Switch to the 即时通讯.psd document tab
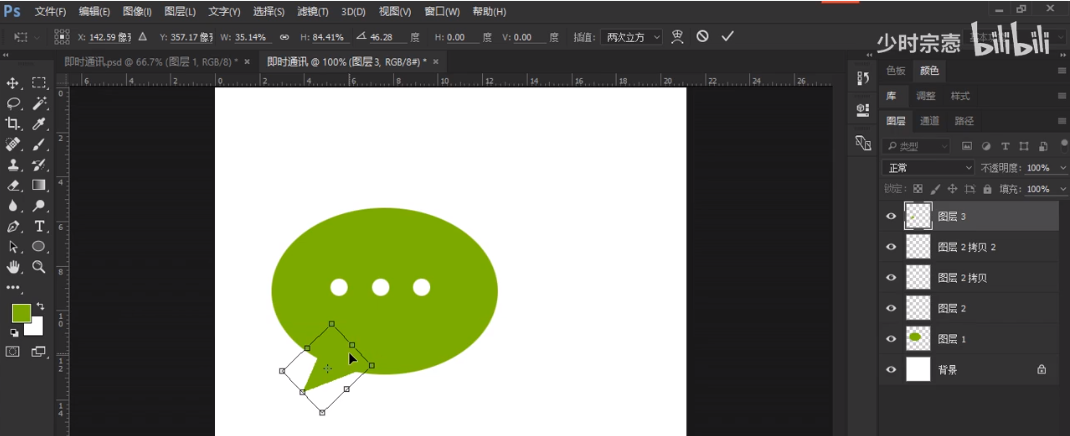 [151, 61]
